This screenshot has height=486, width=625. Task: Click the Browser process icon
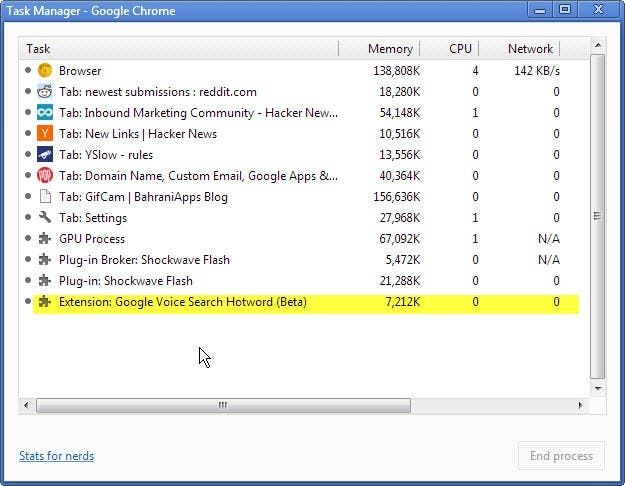tap(45, 71)
